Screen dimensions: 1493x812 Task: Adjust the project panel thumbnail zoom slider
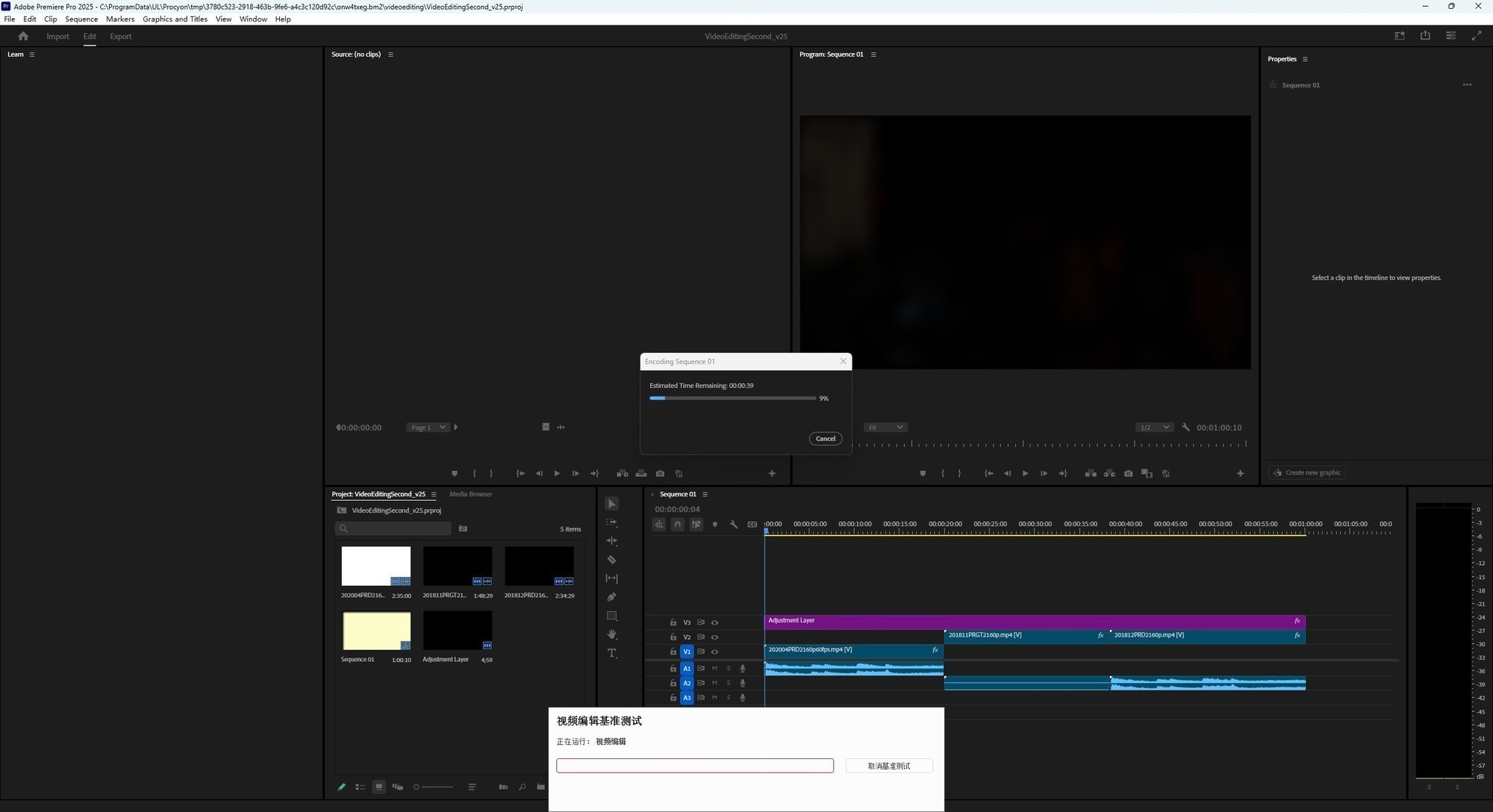[x=433, y=787]
